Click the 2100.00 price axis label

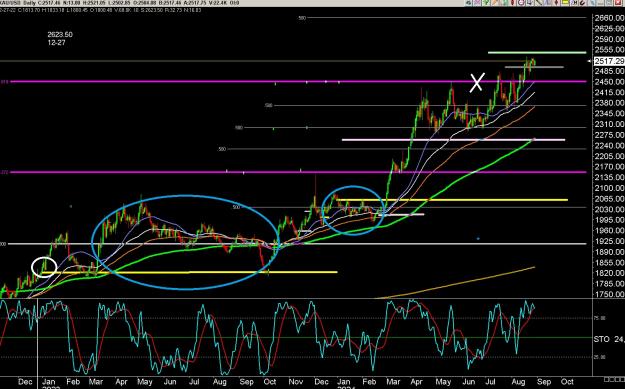click(609, 188)
